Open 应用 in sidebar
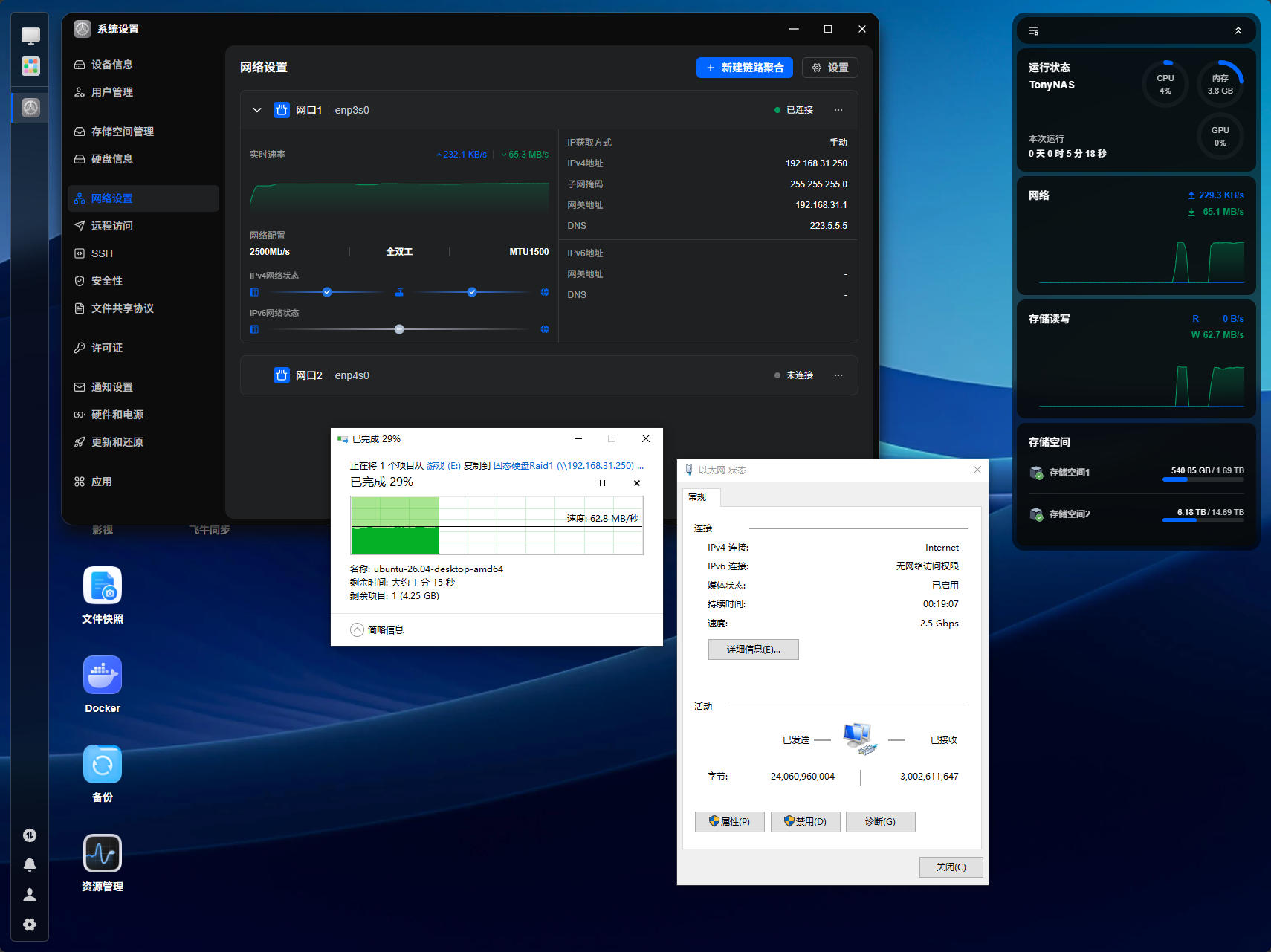Viewport: 1271px width, 952px height. pyautogui.click(x=143, y=482)
